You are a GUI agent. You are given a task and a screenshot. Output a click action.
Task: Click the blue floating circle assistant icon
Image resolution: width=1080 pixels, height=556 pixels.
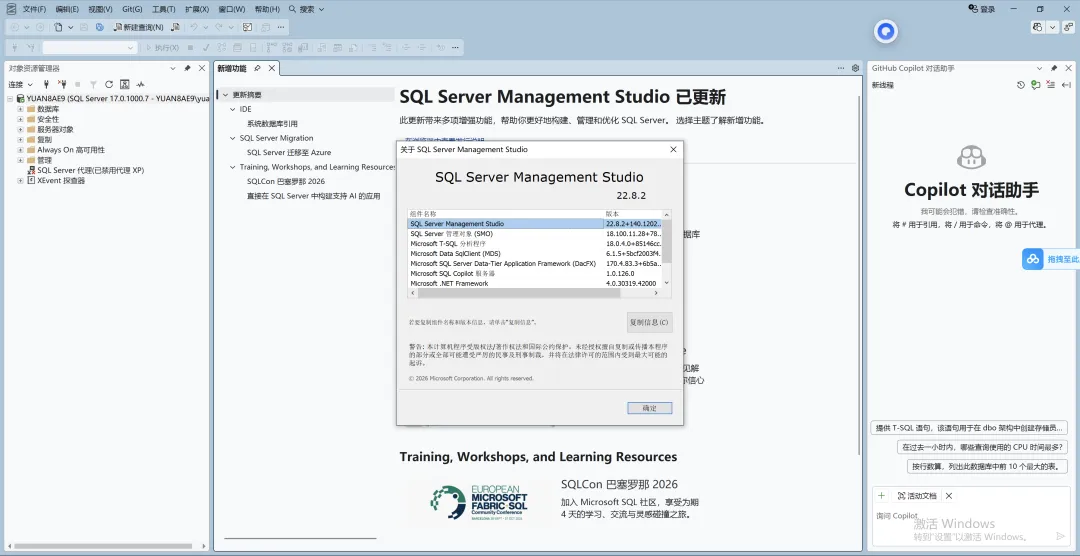886,32
